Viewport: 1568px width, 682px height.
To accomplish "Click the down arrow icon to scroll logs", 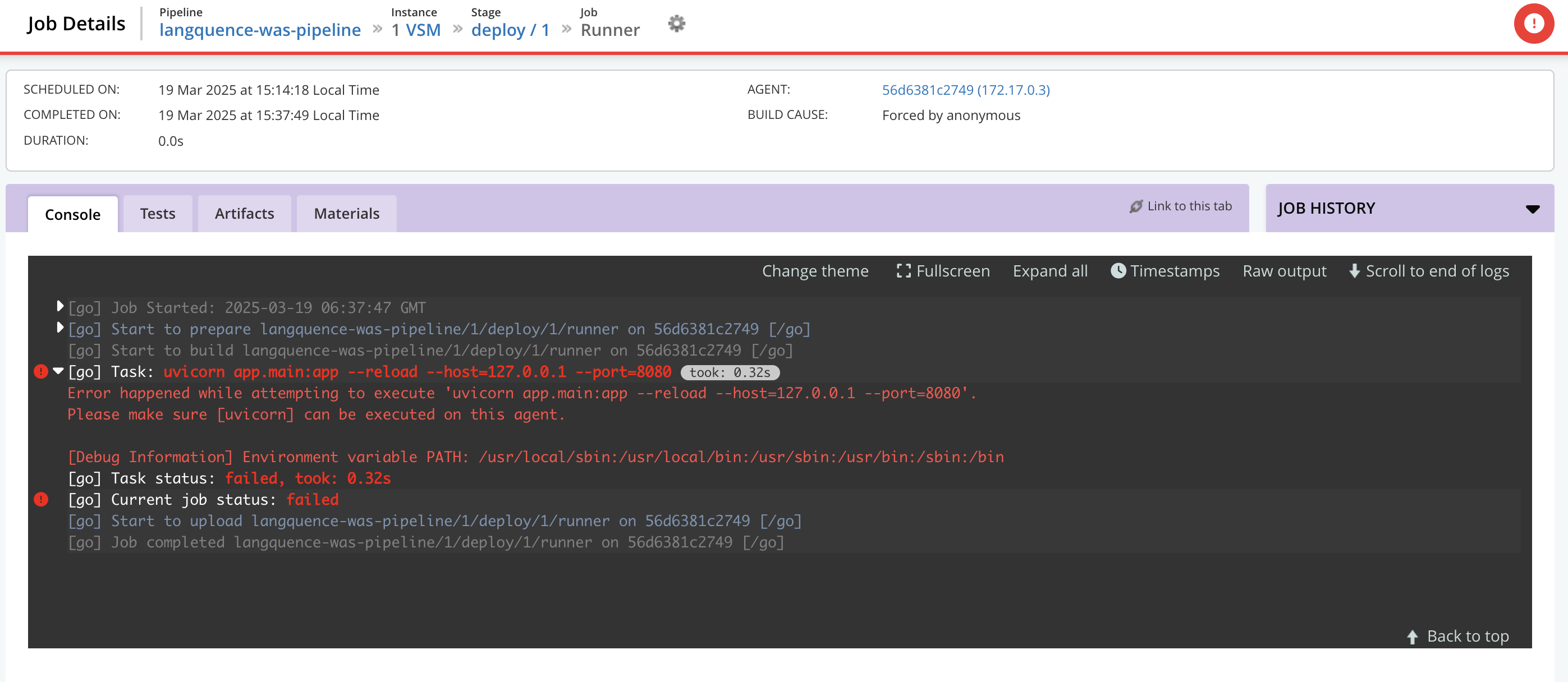I will coord(1354,271).
